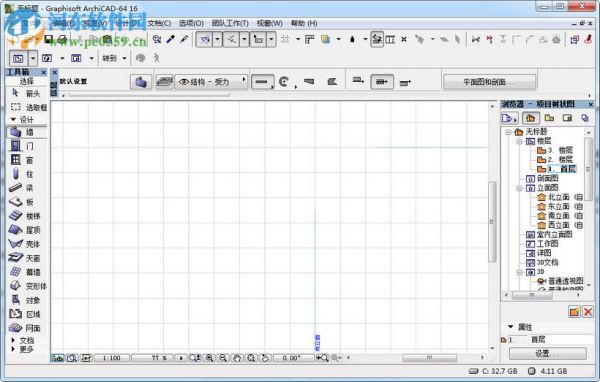Click the syringe inject parameters icon

click(184, 39)
